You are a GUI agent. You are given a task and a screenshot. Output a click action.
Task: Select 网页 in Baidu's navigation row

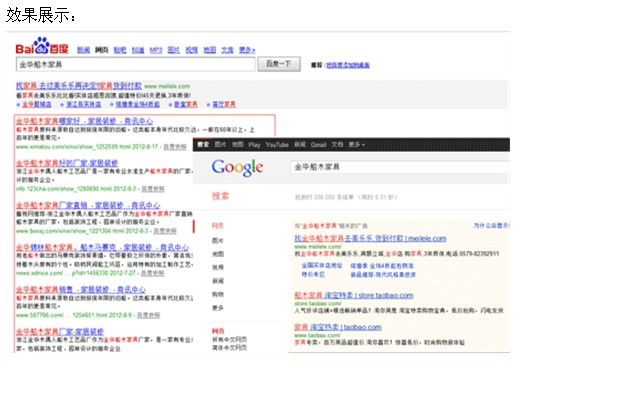pos(101,50)
